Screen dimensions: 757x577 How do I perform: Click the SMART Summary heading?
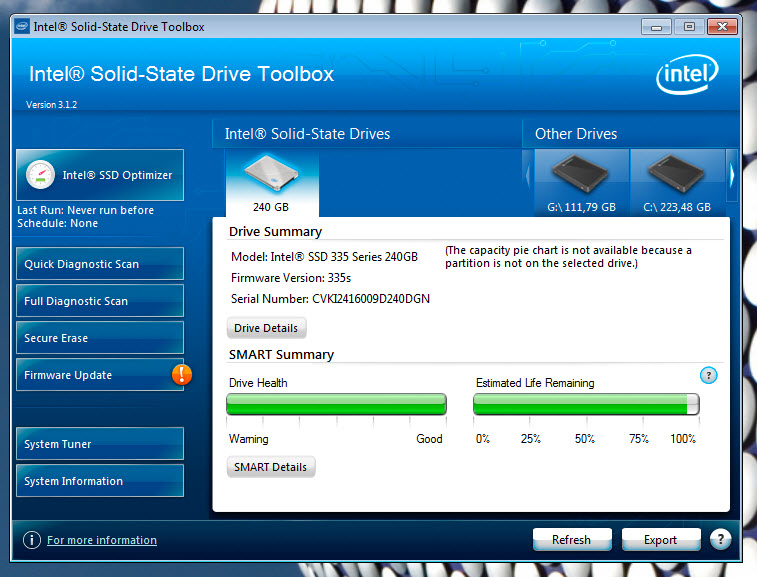tap(281, 354)
